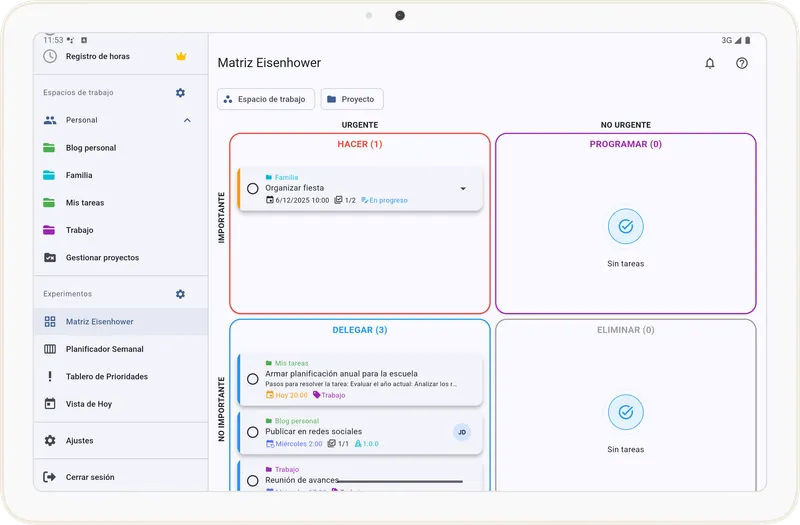
Task: Click the premium crown icon by Registro de horas
Action: [x=180, y=57]
